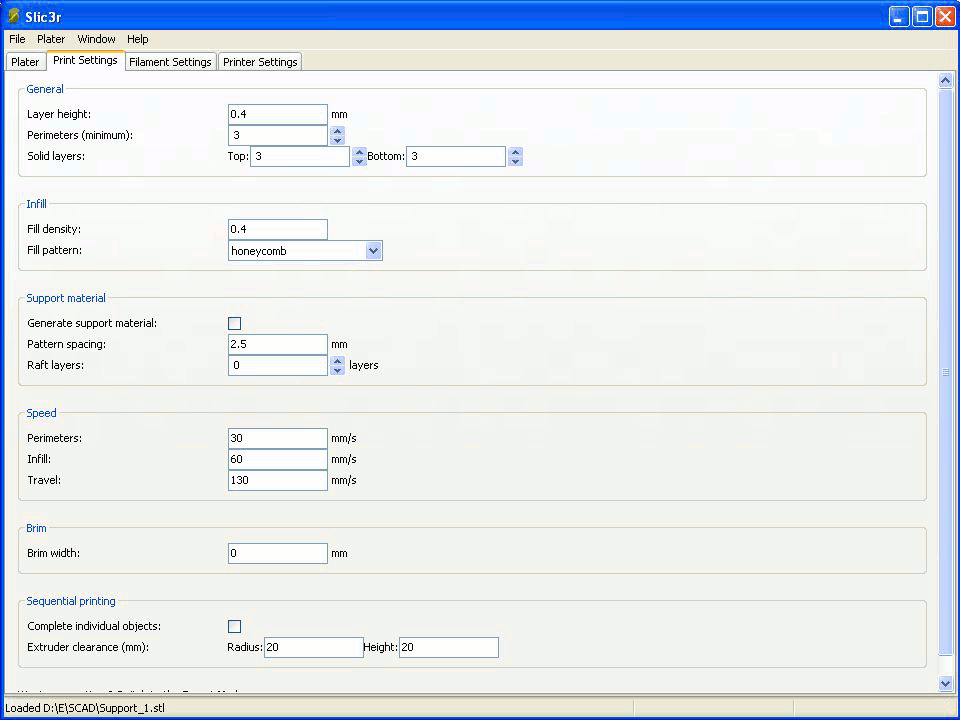This screenshot has width=960, height=720.
Task: Open the File menu
Action: 17,39
